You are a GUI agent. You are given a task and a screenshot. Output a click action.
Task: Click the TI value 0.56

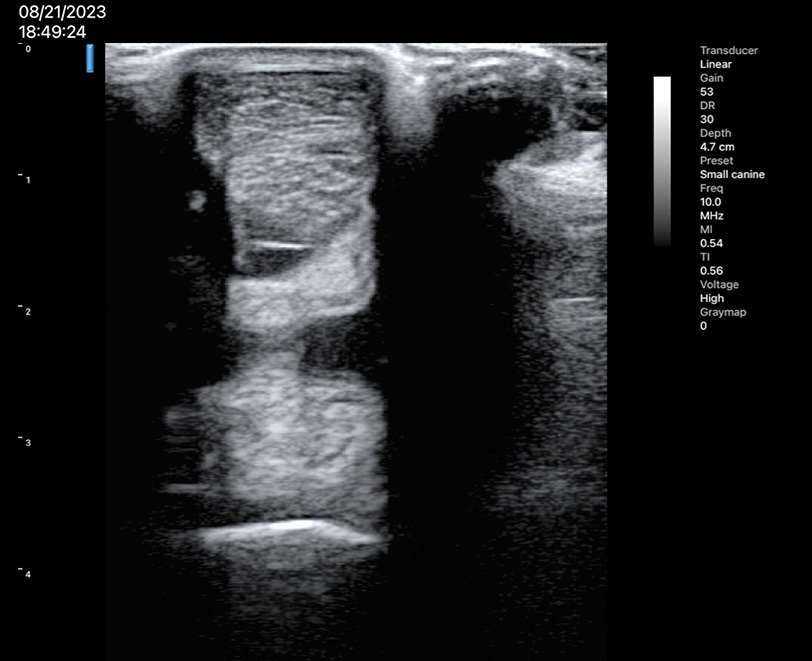coord(711,271)
